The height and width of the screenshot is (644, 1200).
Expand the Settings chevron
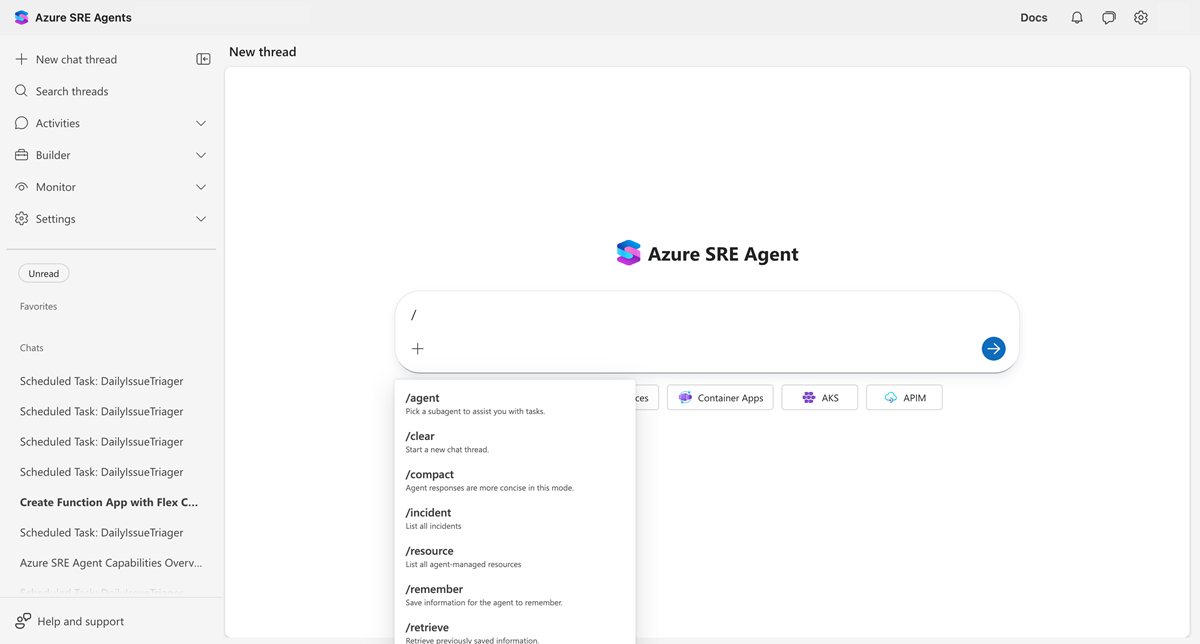tap(201, 219)
